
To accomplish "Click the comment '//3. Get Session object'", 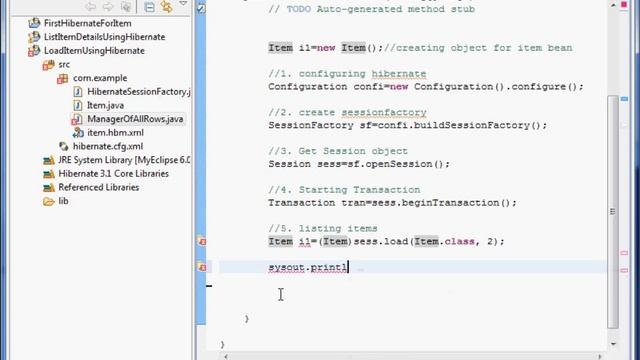I will (338, 151).
